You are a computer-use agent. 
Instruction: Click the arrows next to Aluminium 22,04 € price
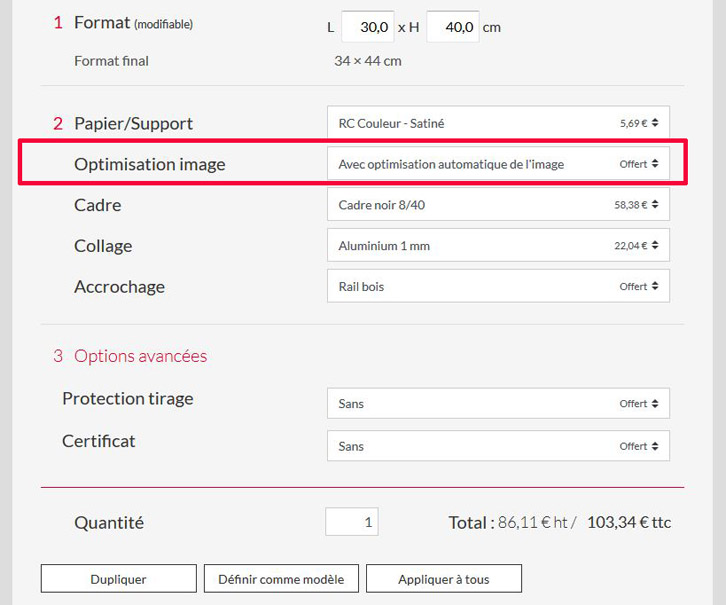[x=655, y=246]
